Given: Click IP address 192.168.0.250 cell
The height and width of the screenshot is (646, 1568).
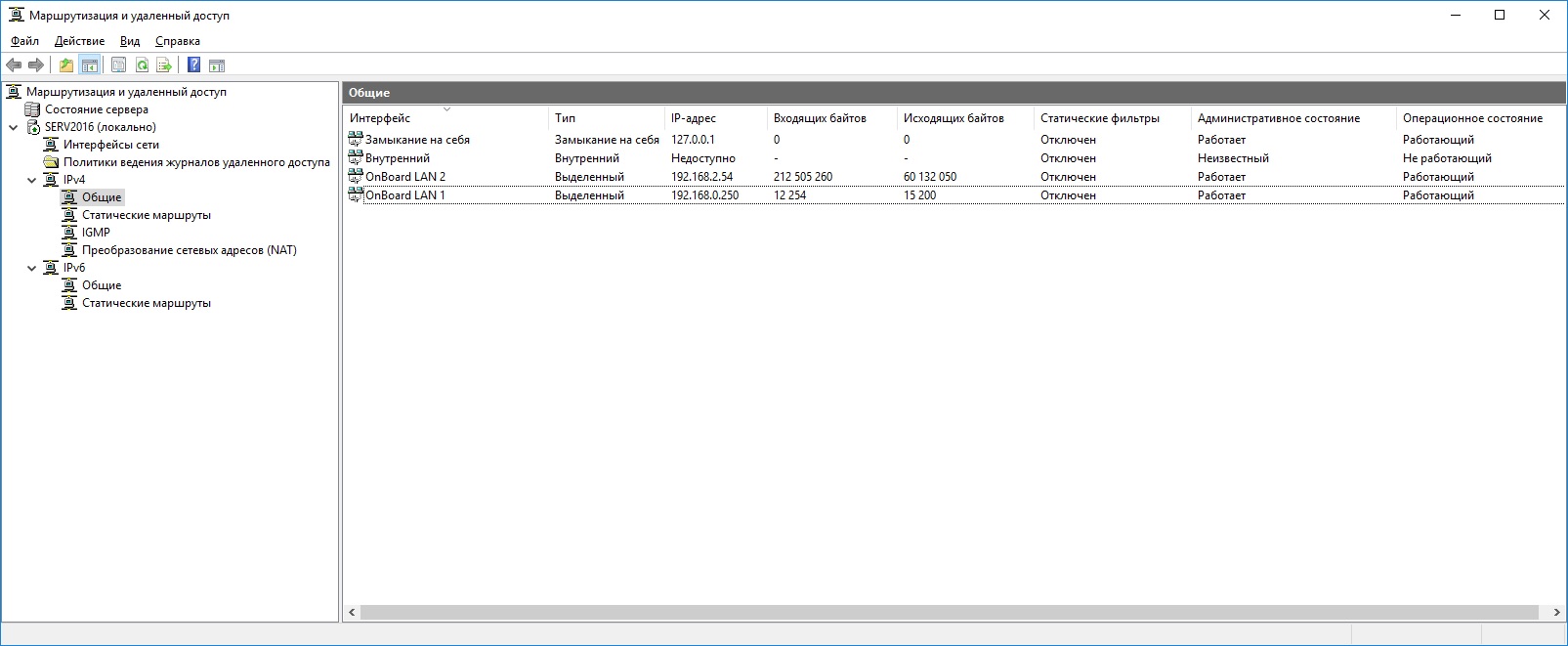Looking at the screenshot, I should tap(704, 195).
